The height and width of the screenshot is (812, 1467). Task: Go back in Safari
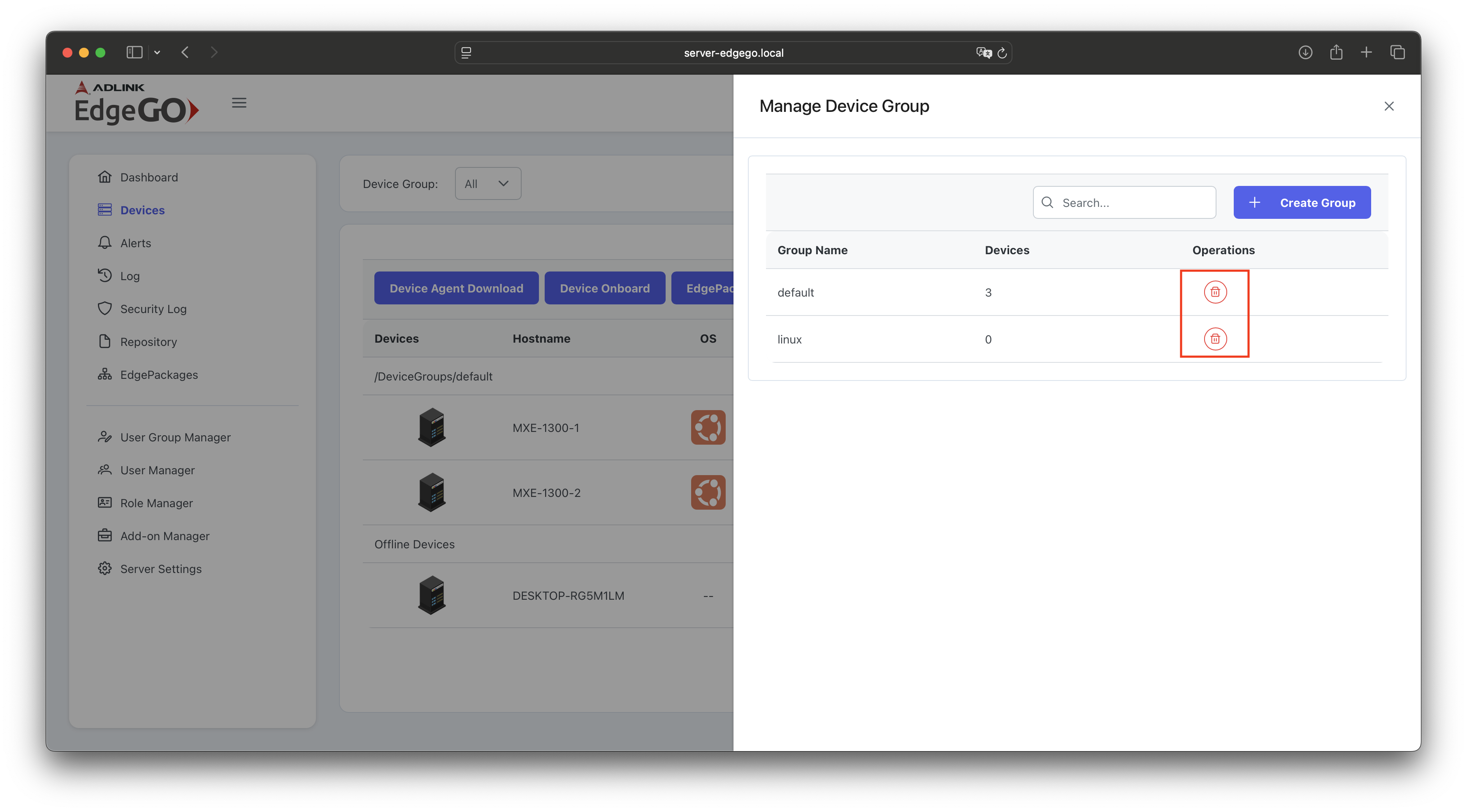pyautogui.click(x=185, y=52)
